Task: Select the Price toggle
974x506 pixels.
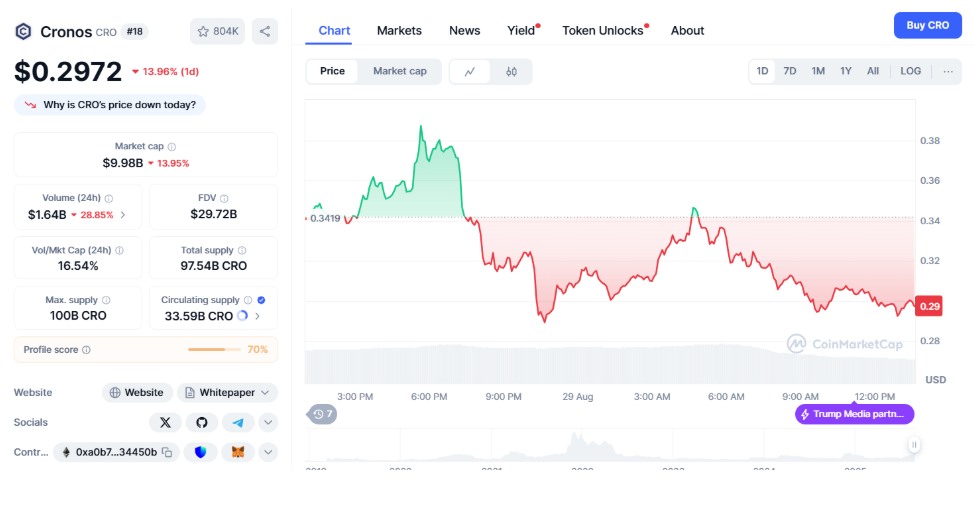Action: 332,71
